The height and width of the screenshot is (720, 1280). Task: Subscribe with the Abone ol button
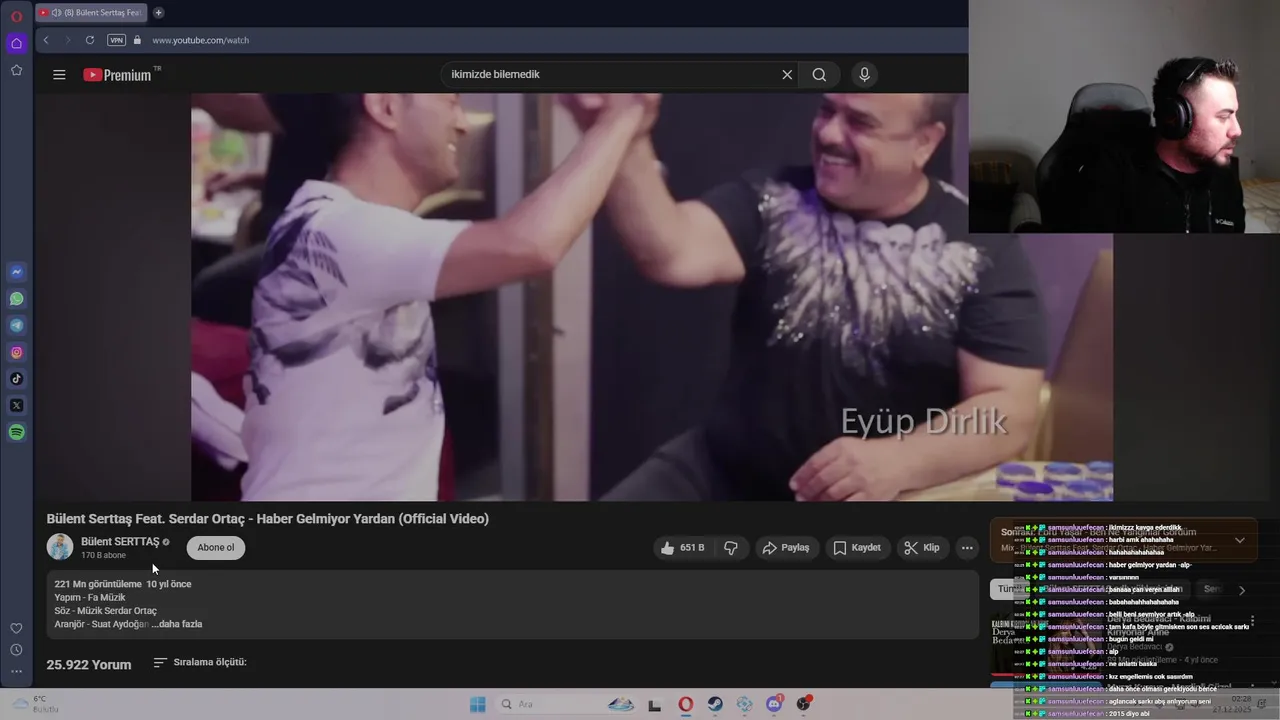(216, 547)
